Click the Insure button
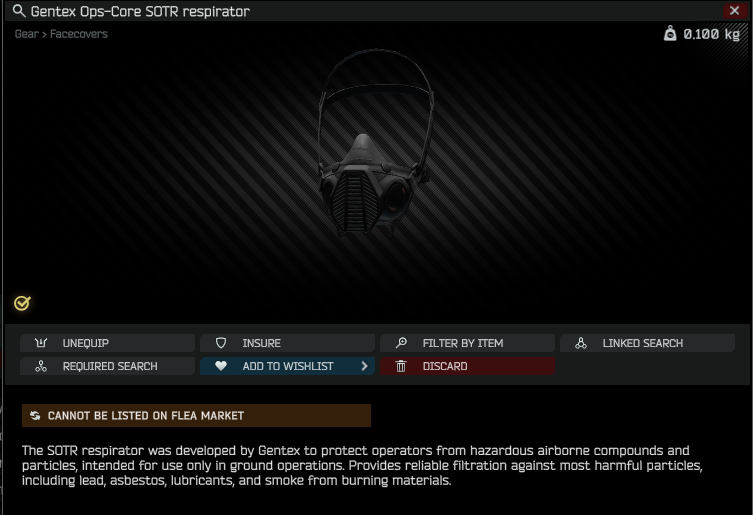753x515 pixels. tap(287, 343)
